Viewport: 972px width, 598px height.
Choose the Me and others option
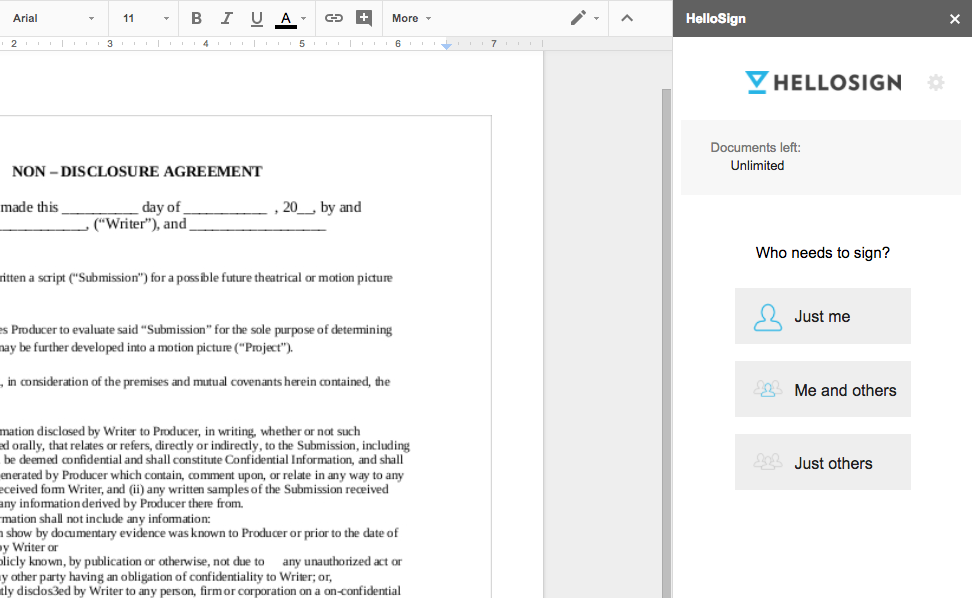(823, 389)
